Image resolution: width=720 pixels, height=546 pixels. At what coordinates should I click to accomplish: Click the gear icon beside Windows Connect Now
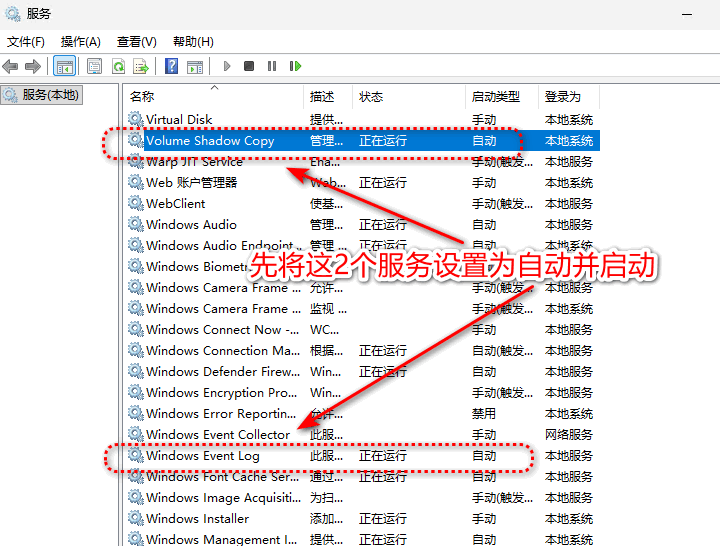pyautogui.click(x=135, y=329)
